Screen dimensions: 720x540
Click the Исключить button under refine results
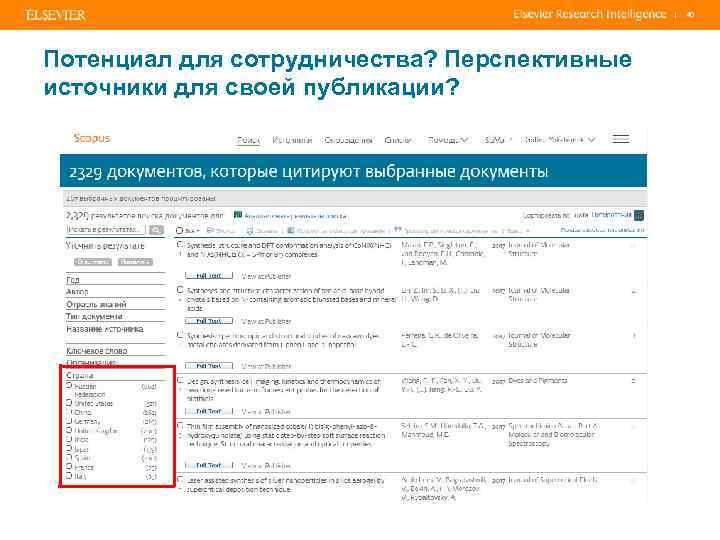click(135, 262)
